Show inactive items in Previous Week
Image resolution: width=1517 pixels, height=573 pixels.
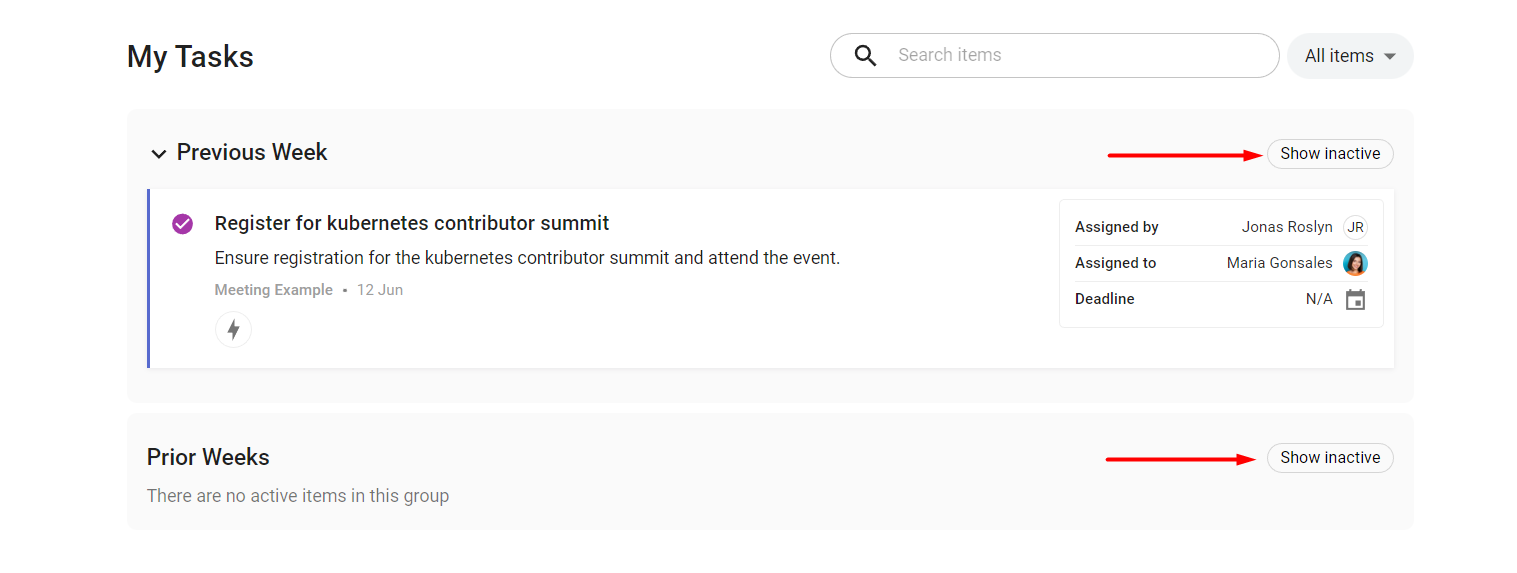pyautogui.click(x=1330, y=154)
